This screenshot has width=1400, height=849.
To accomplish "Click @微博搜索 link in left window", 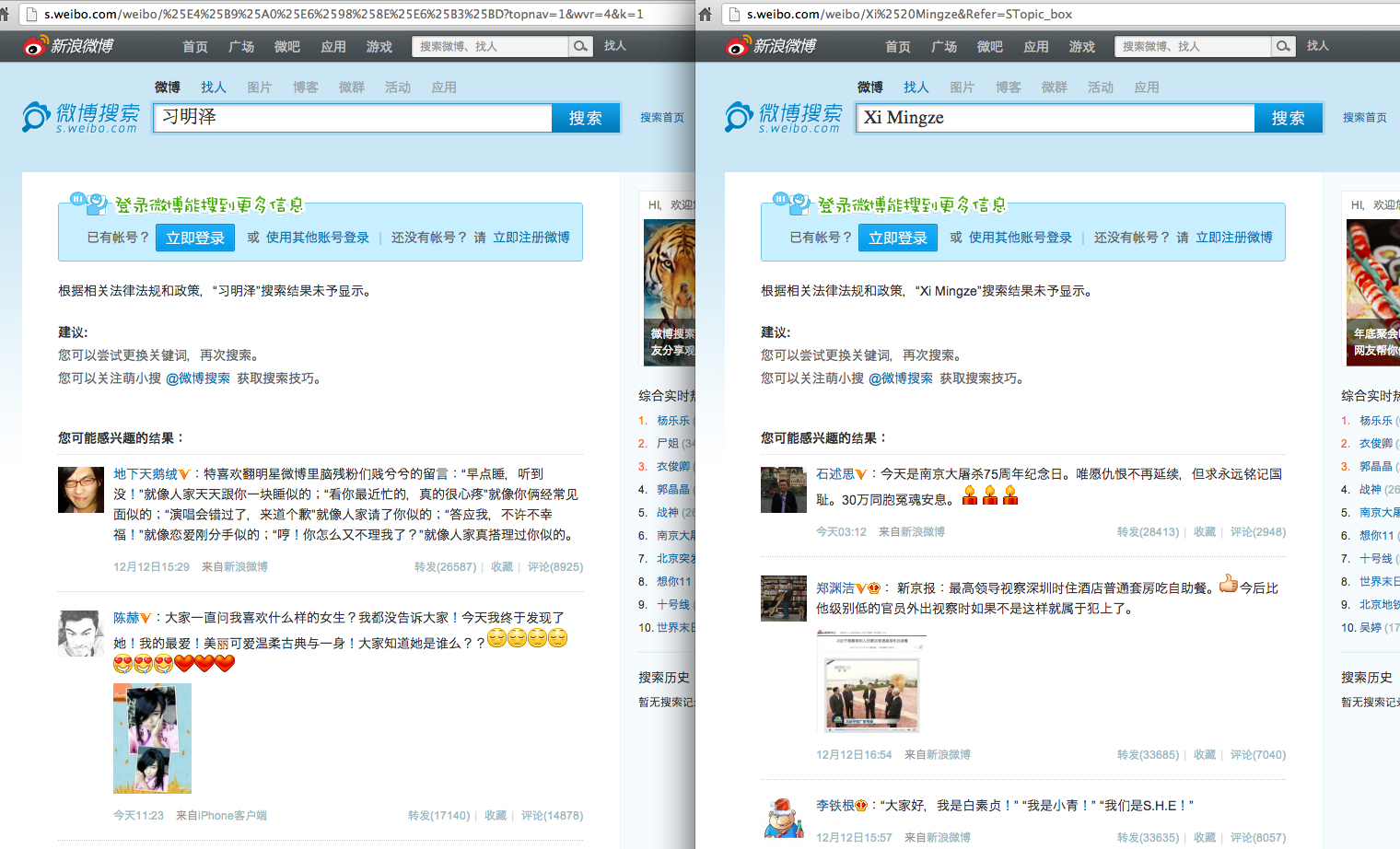I will pos(198,378).
